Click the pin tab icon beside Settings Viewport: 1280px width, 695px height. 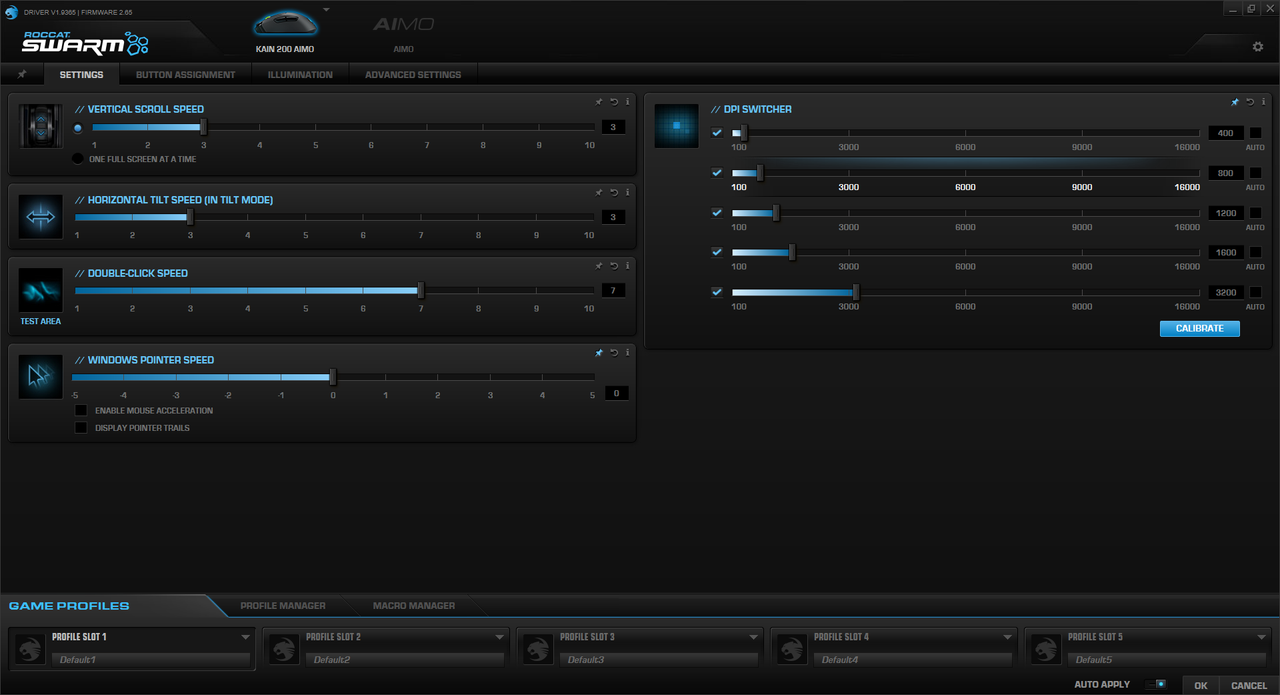coord(21,75)
